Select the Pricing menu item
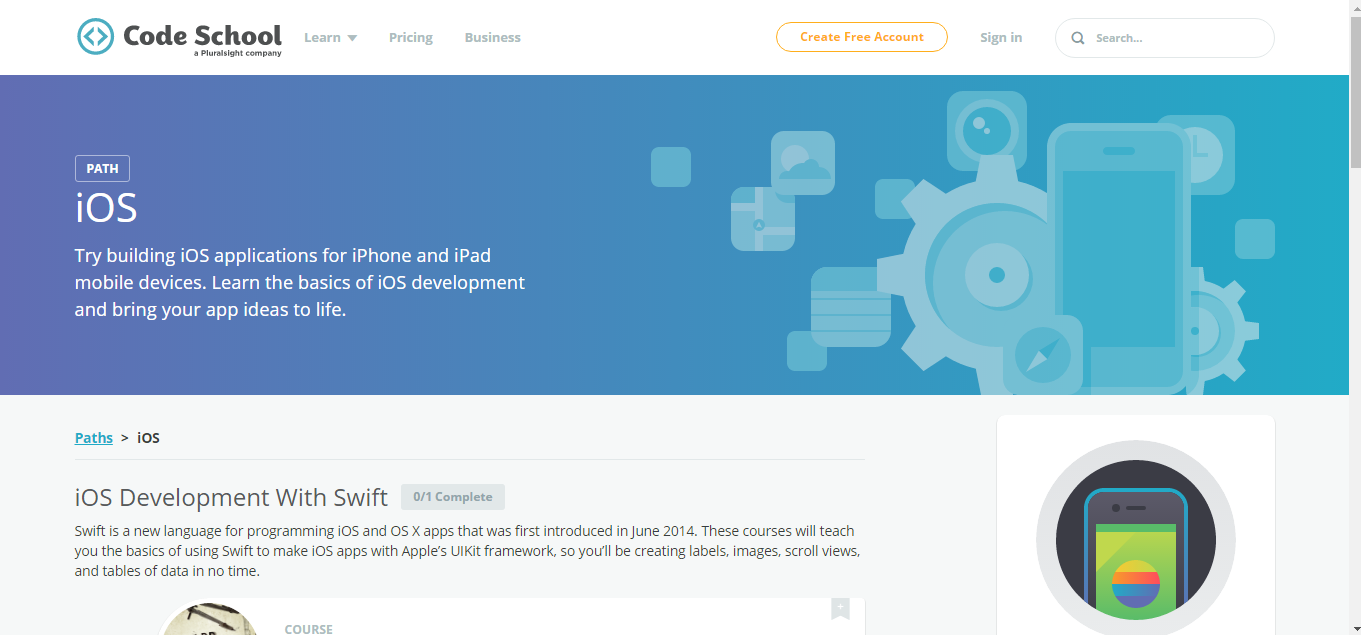This screenshot has height=635, width=1361. (x=410, y=37)
